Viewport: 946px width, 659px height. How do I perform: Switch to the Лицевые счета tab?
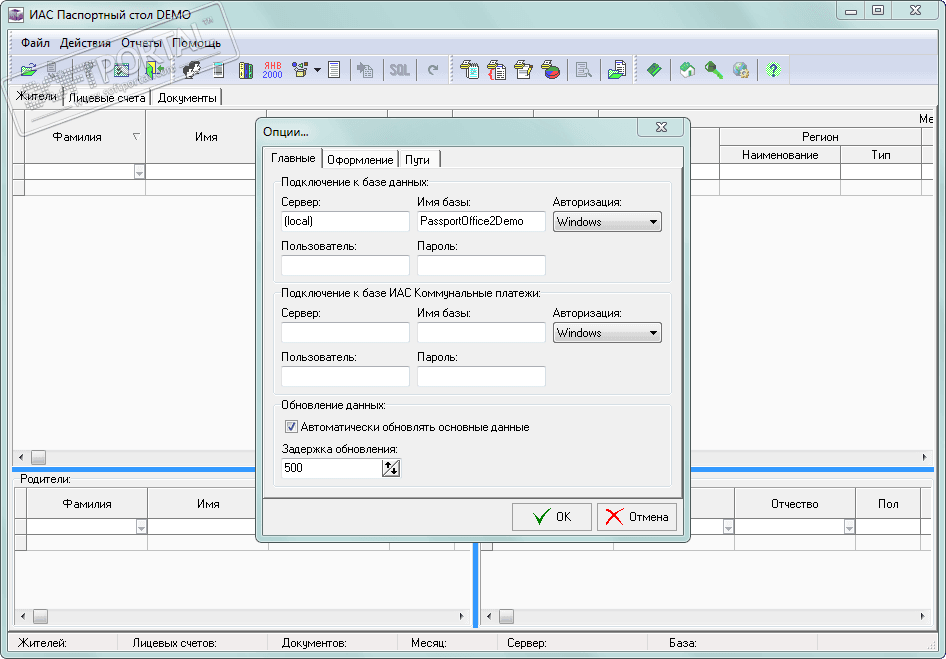(107, 97)
